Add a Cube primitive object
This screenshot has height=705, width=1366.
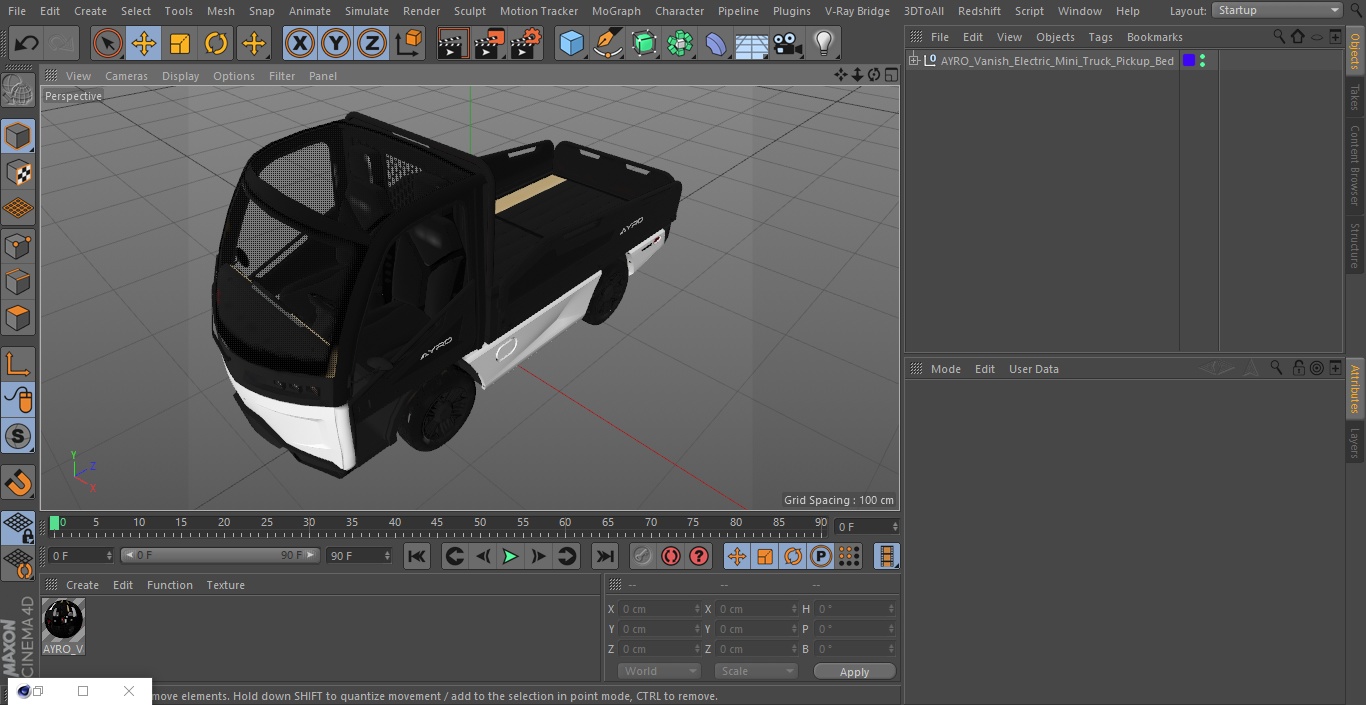[x=571, y=44]
